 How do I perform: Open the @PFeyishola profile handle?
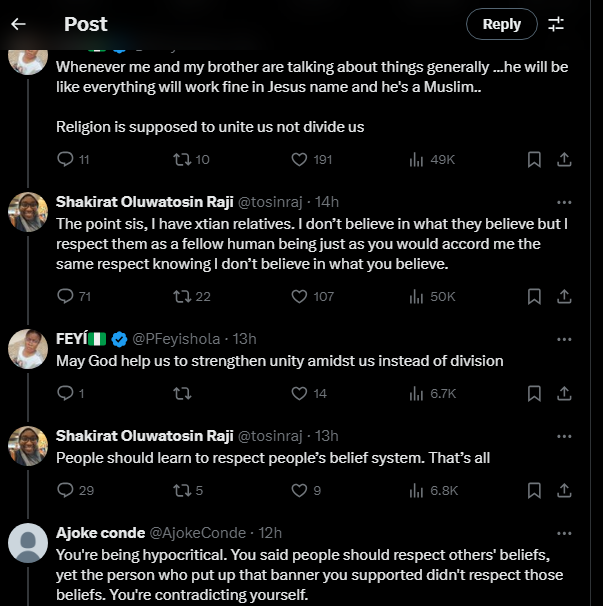[x=181, y=338]
